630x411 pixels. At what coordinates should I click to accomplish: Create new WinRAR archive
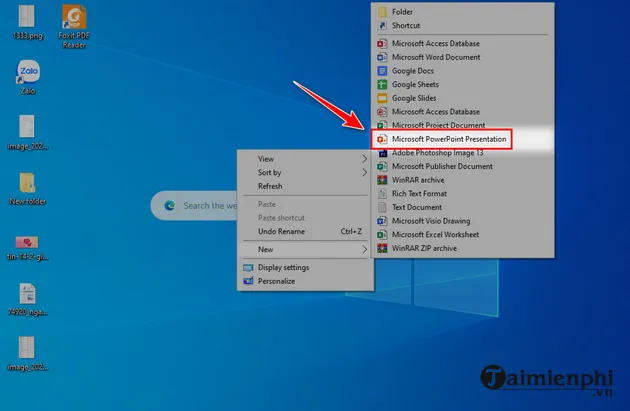tap(463, 180)
